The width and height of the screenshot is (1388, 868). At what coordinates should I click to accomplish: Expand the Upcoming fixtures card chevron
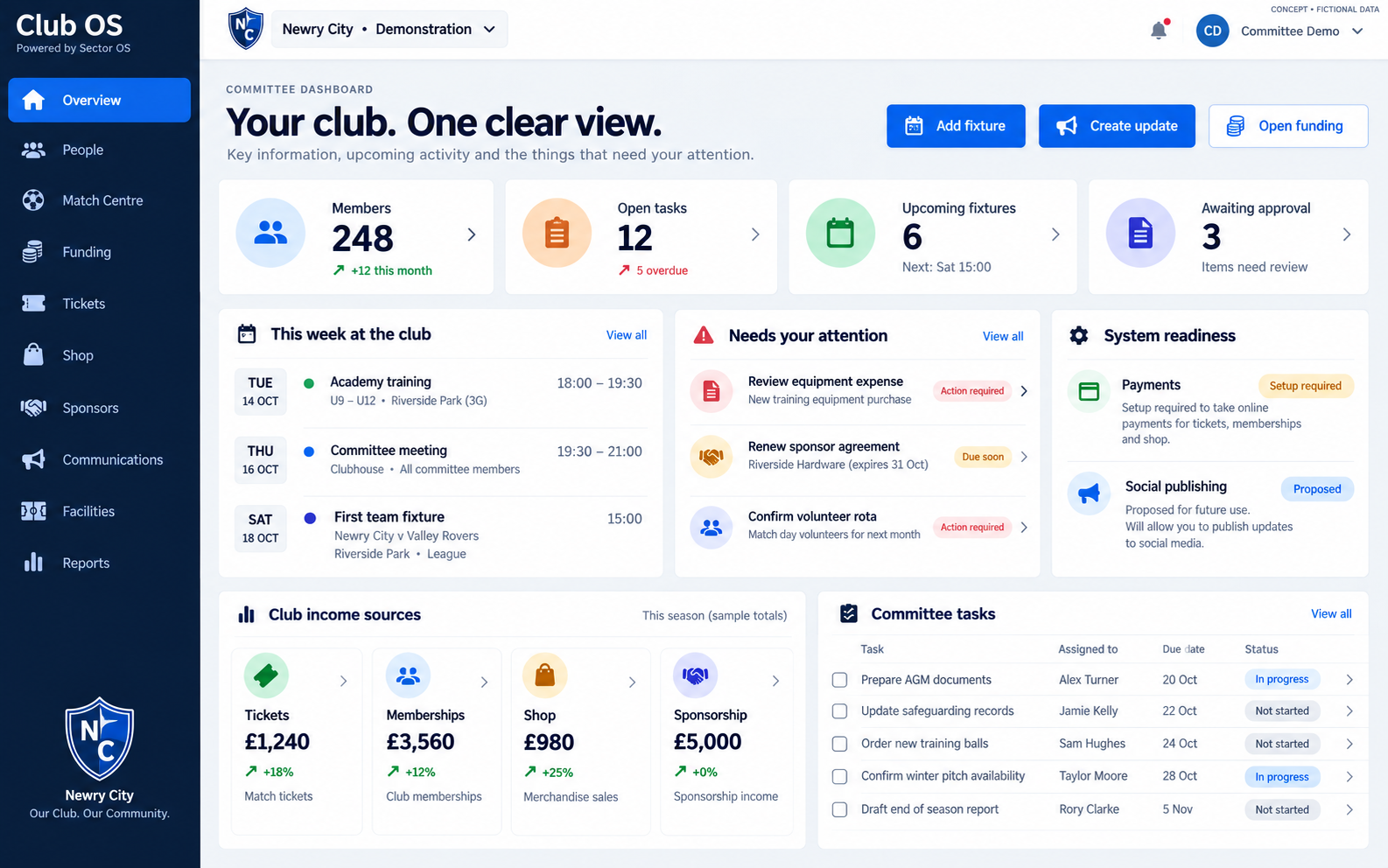tap(1055, 234)
